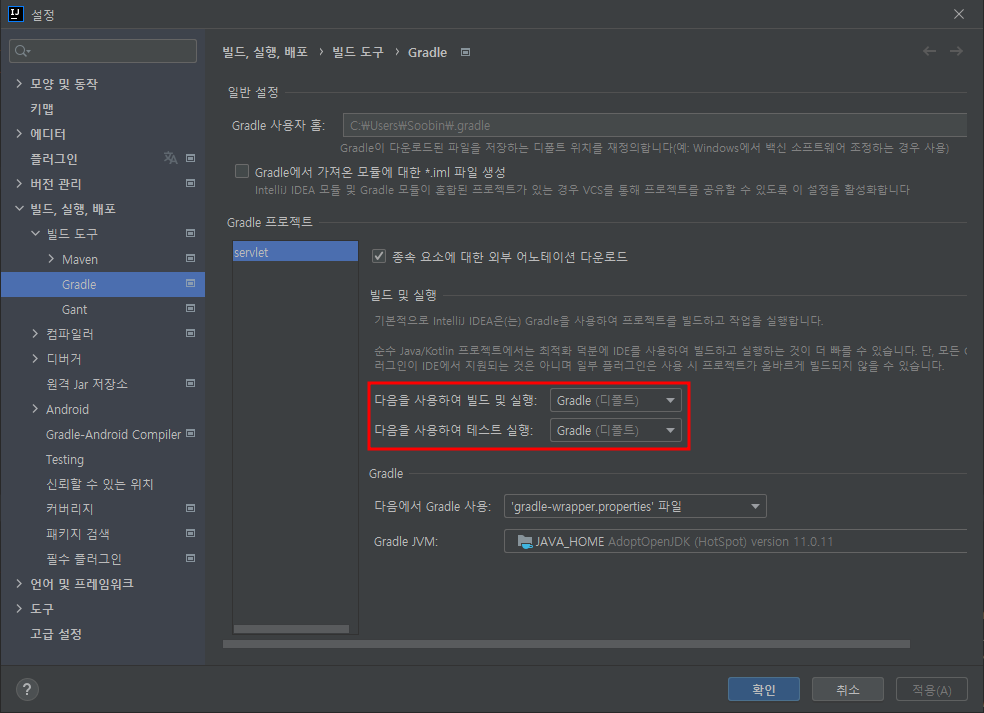
Task: Click the project-level icon beside 원격 Jar 저장소
Action: [191, 383]
